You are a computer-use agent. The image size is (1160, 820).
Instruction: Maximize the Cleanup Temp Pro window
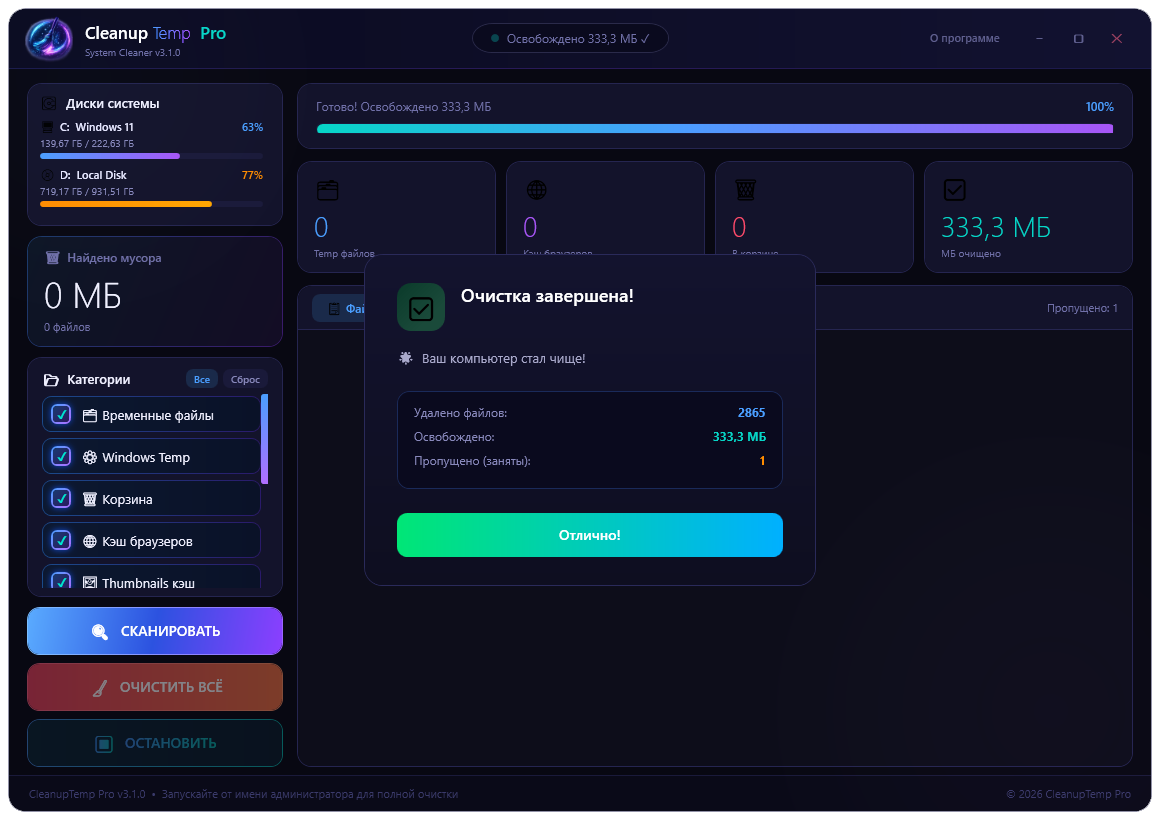1078,38
